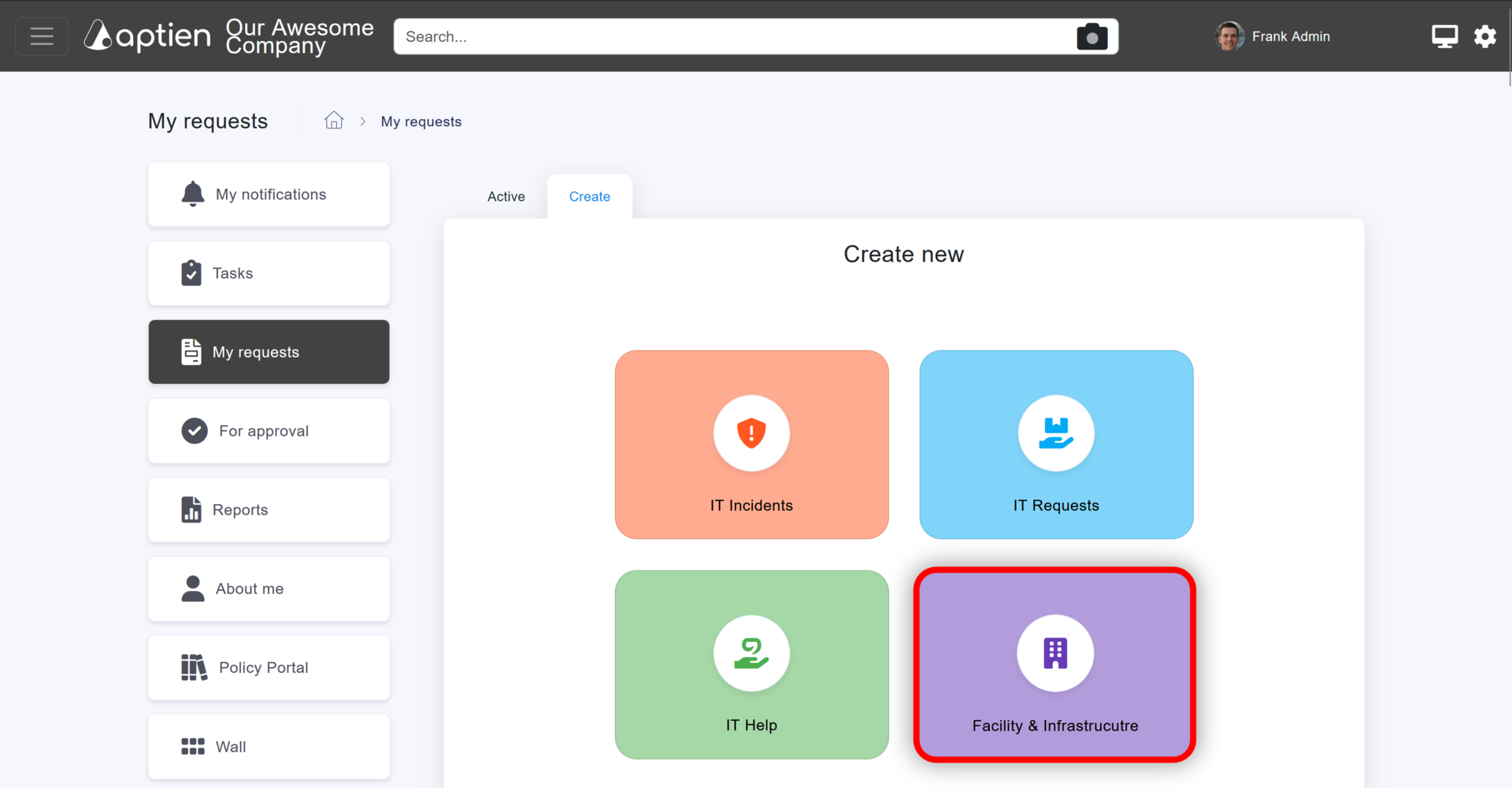Open Tasks from the sidebar

pyautogui.click(x=269, y=273)
